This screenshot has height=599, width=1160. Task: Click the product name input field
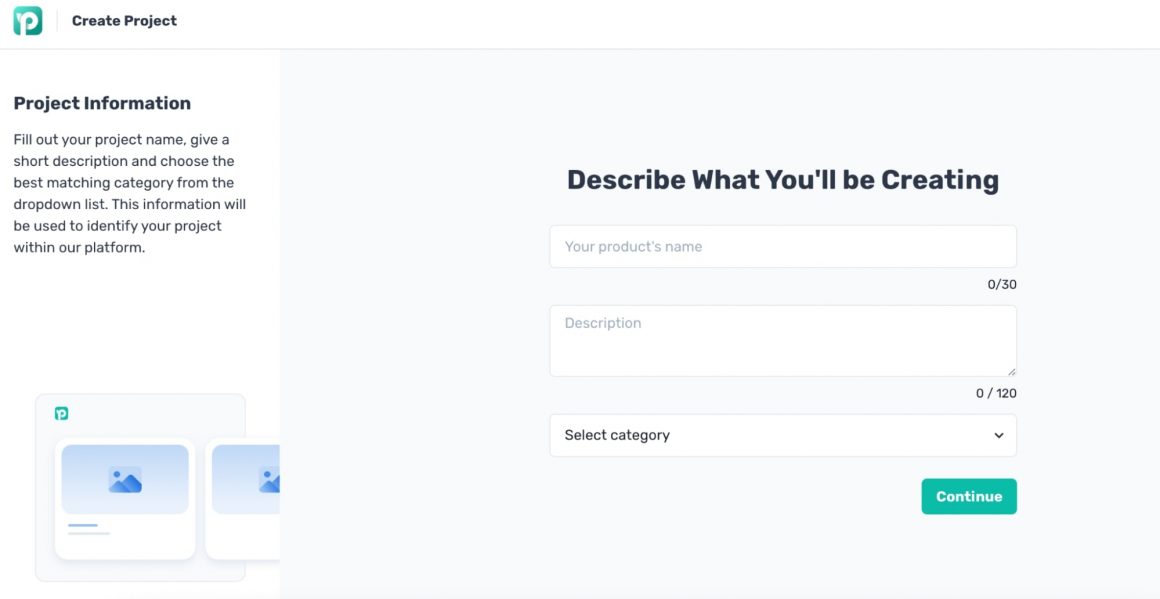pyautogui.click(x=782, y=246)
